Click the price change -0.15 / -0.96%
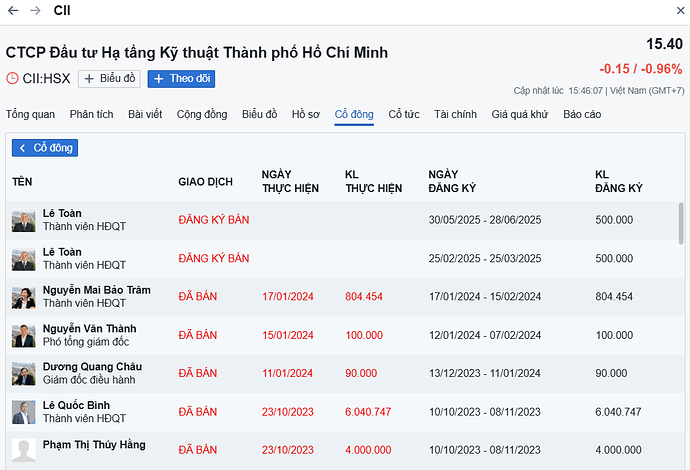 (641, 69)
